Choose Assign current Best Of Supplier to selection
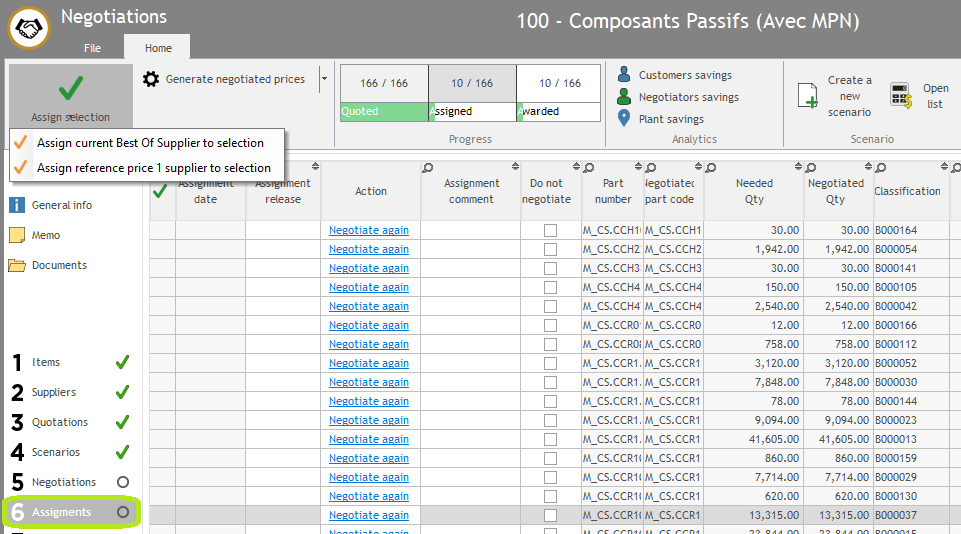The height and width of the screenshot is (534, 961). (x=150, y=143)
